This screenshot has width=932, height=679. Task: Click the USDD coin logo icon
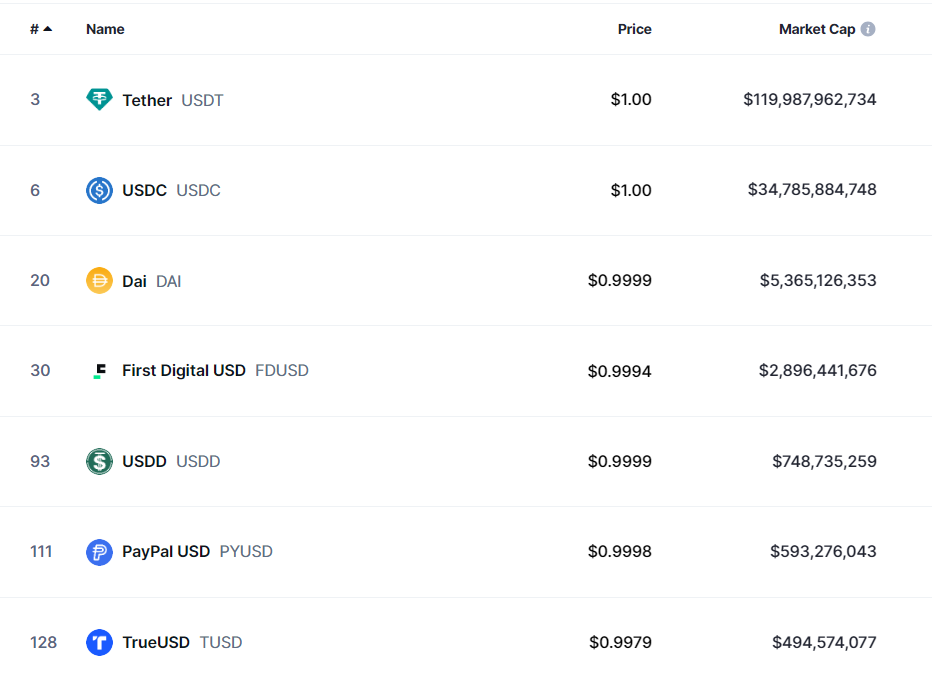pyautogui.click(x=99, y=461)
